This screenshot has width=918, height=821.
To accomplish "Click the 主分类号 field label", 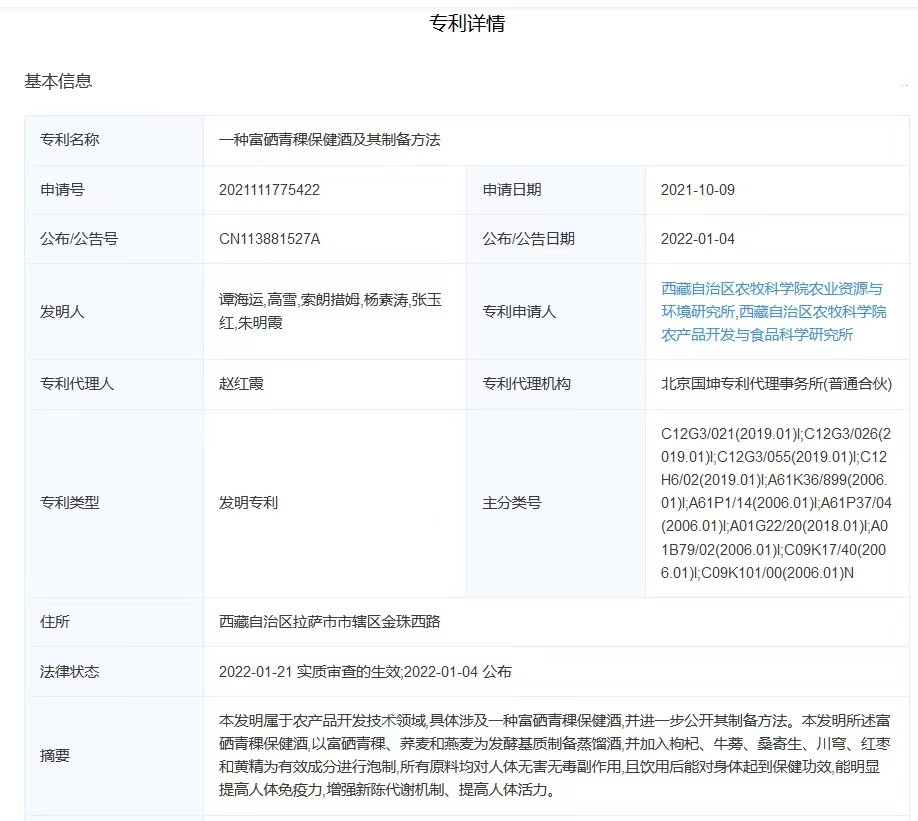I will pyautogui.click(x=511, y=503).
